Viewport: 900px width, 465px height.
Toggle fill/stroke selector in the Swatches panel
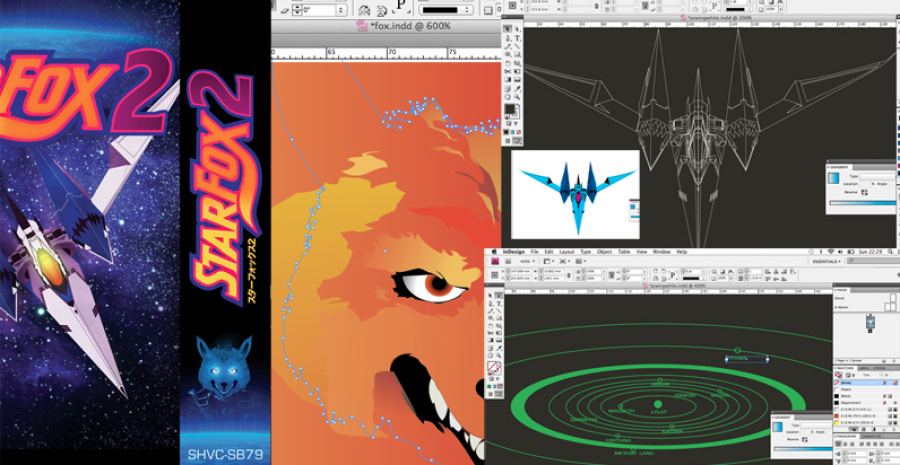click(x=839, y=375)
